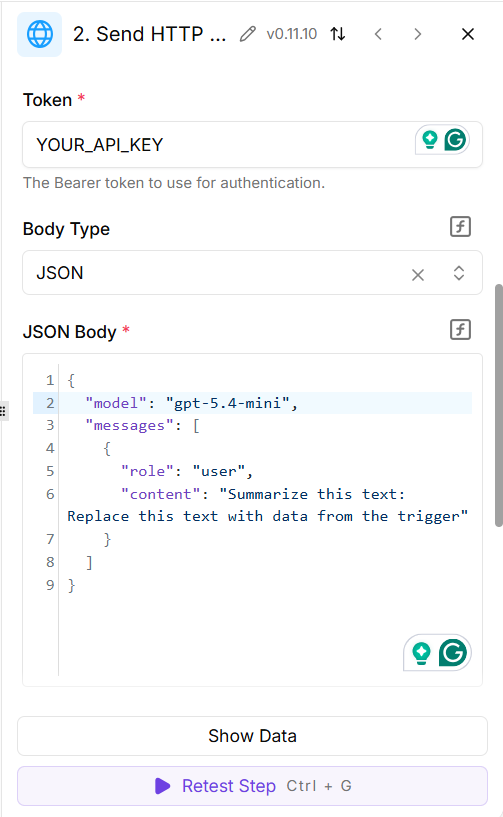The height and width of the screenshot is (817, 503).
Task: Clear the JSON body type selection
Action: pos(418,275)
